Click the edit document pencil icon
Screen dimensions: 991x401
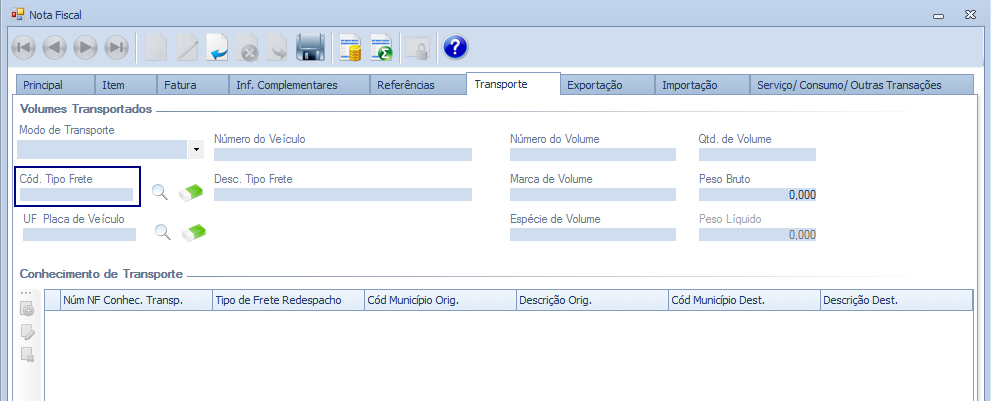point(187,47)
